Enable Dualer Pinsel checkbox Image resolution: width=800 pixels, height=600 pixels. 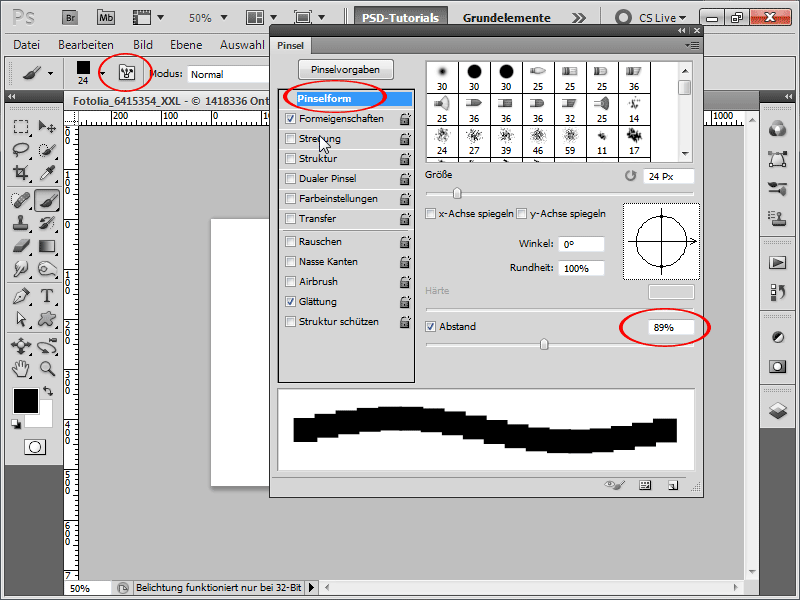click(x=290, y=179)
